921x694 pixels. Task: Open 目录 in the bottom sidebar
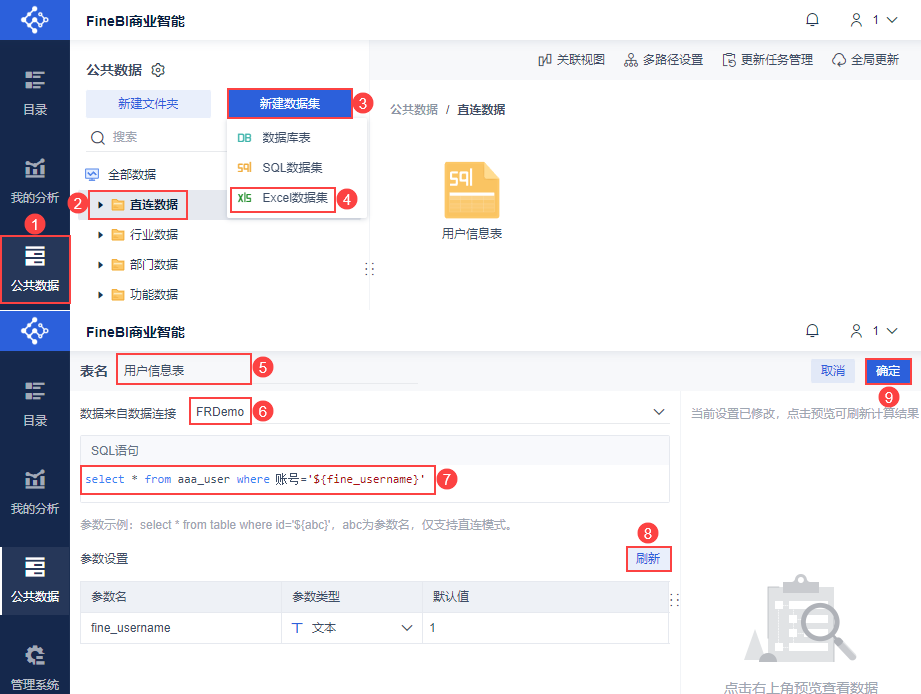pyautogui.click(x=35, y=404)
